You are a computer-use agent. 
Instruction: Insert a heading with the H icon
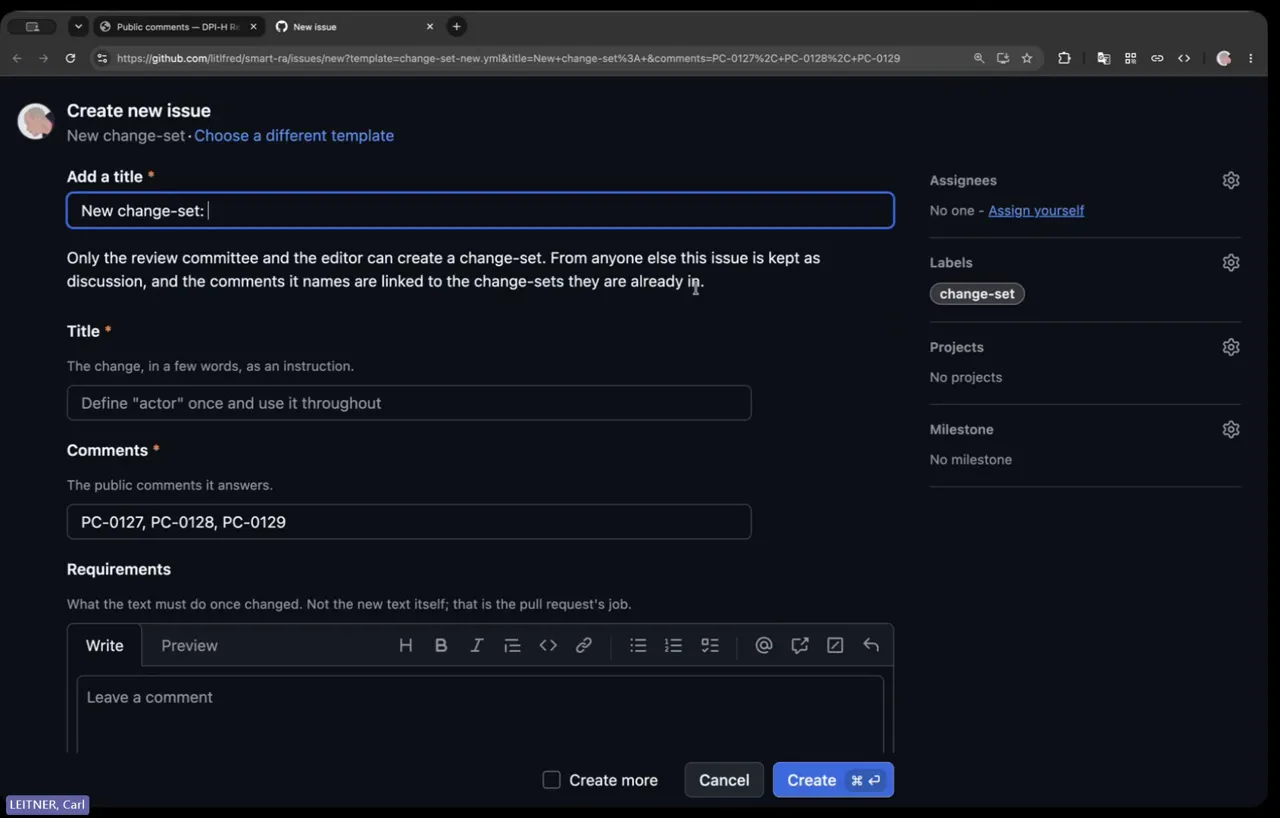point(406,645)
